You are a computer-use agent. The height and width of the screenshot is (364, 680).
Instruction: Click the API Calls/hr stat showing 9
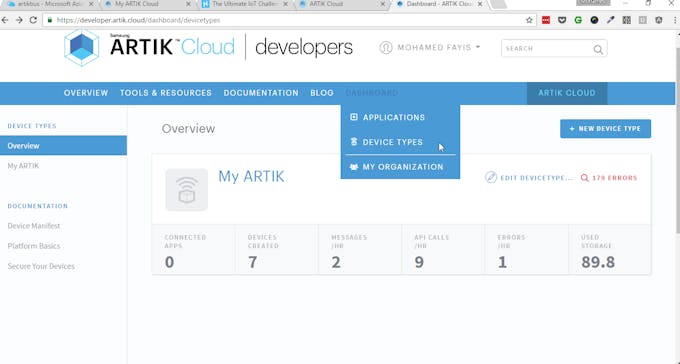point(443,250)
